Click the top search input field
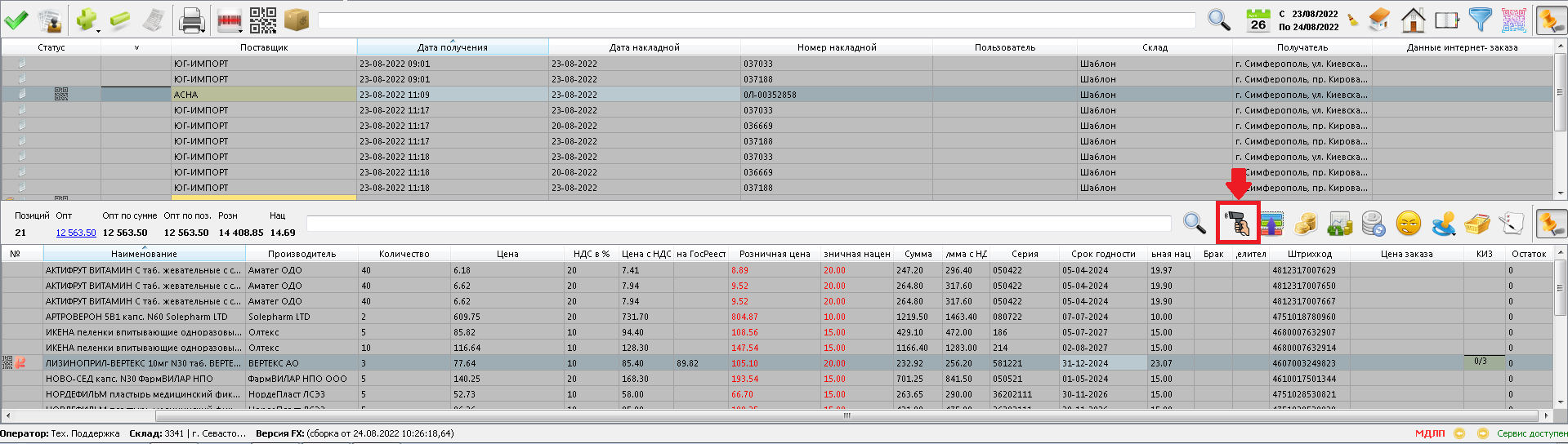The image size is (1568, 444). tap(756, 20)
